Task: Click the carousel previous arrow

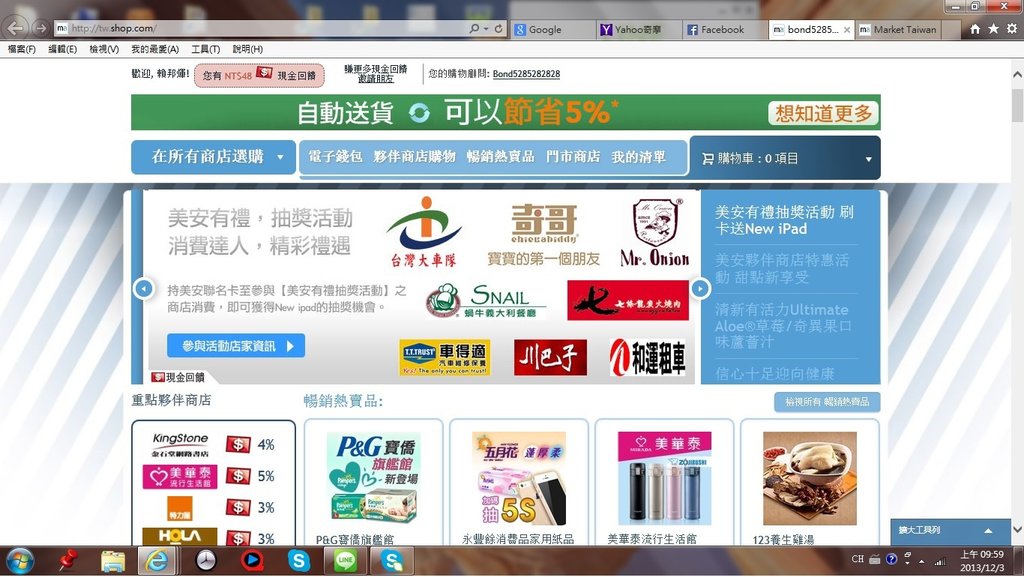Action: [144, 288]
